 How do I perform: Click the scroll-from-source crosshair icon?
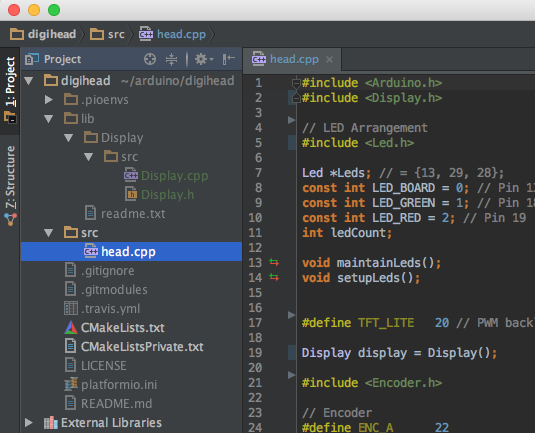click(x=150, y=59)
